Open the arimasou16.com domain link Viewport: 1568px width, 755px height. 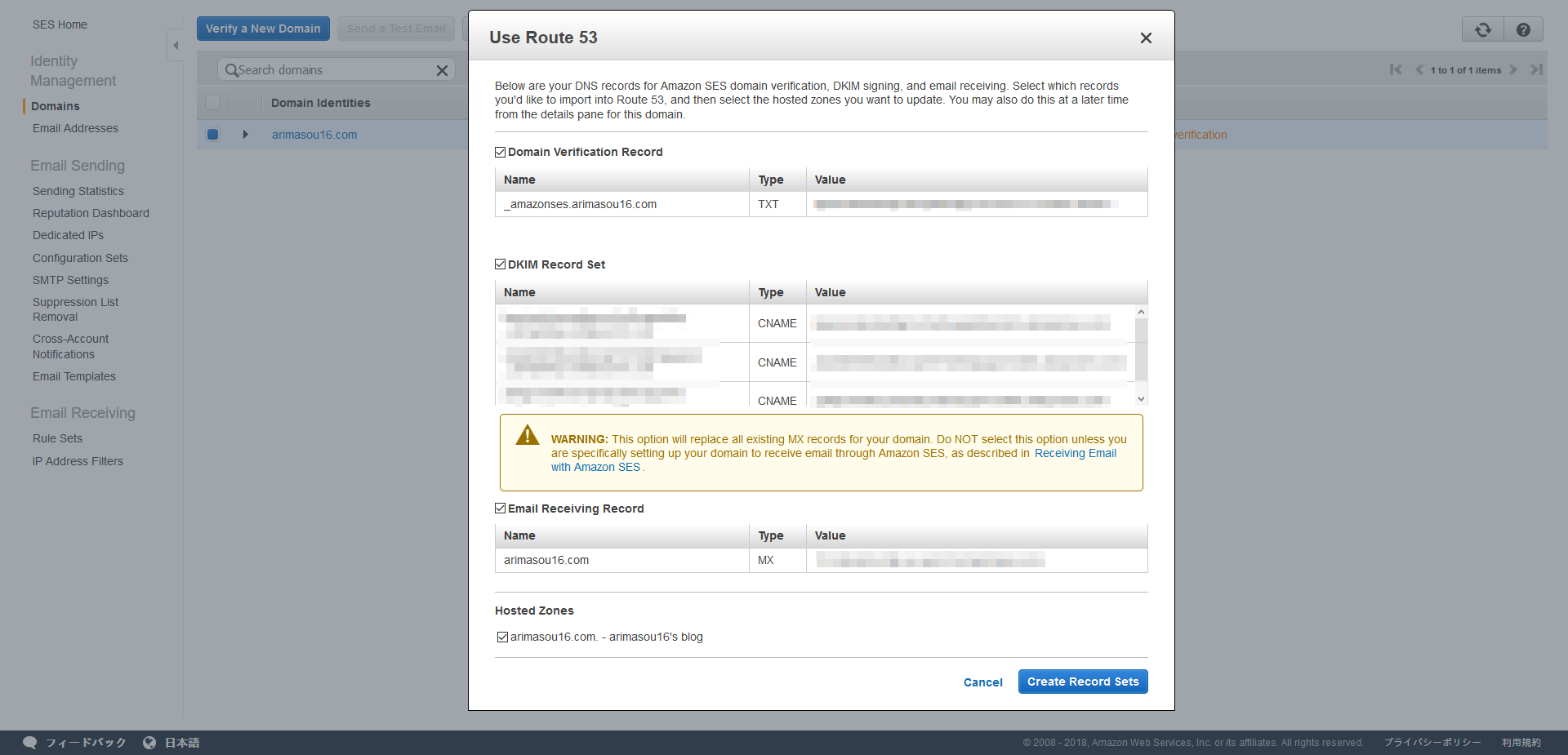point(314,135)
